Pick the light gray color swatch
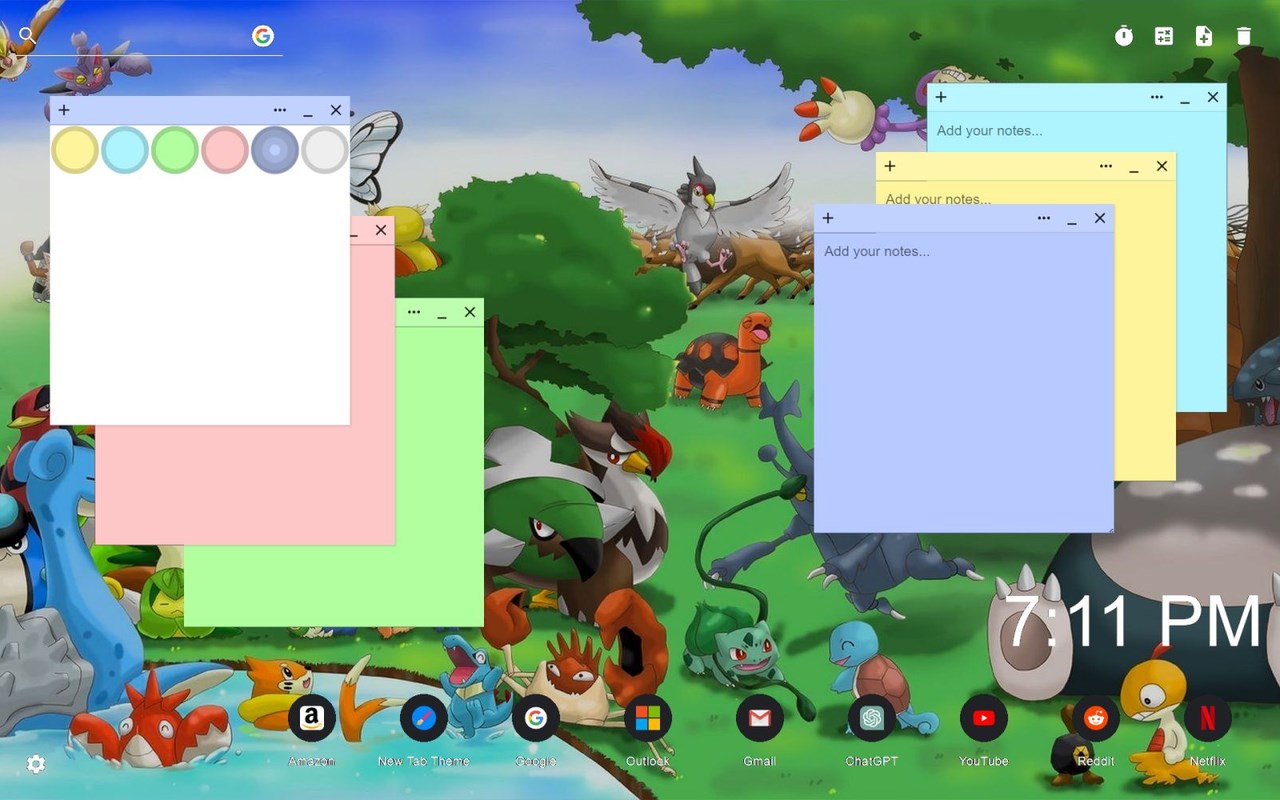Screen dimensions: 1280x800 (x=325, y=150)
